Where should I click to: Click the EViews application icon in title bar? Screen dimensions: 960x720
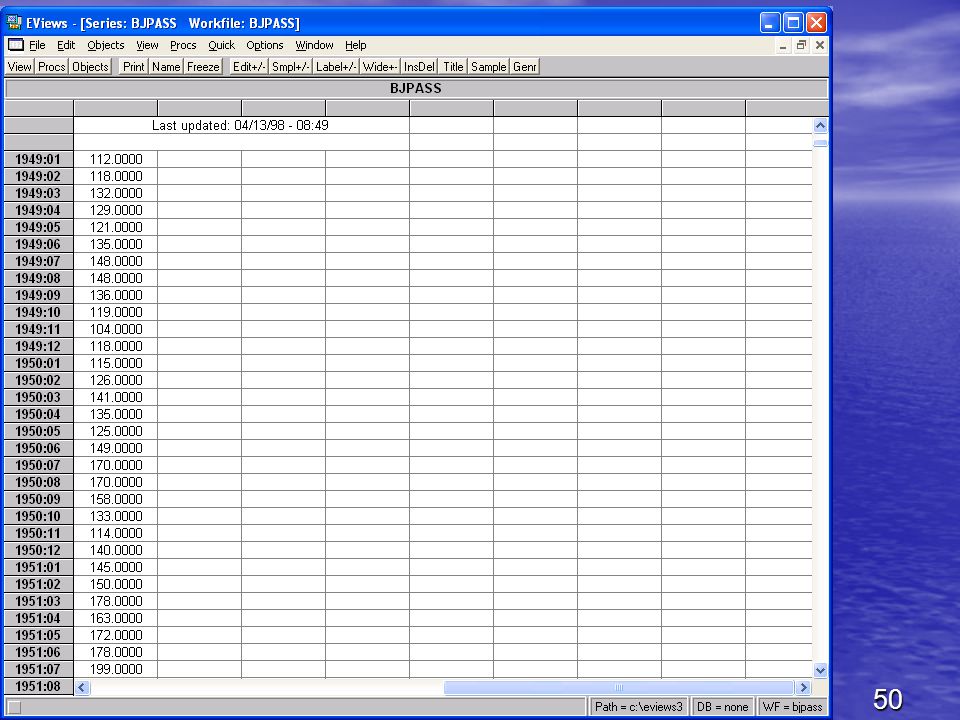[14, 23]
